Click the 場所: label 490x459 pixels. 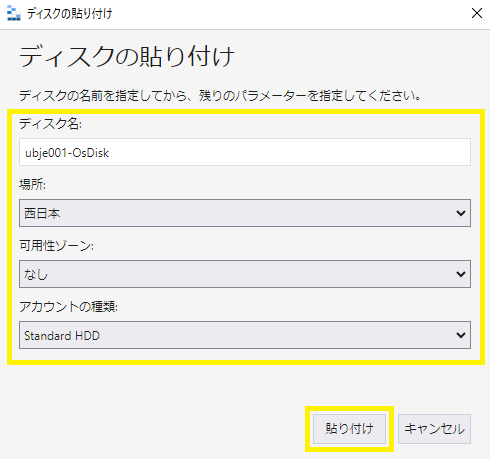[32, 184]
